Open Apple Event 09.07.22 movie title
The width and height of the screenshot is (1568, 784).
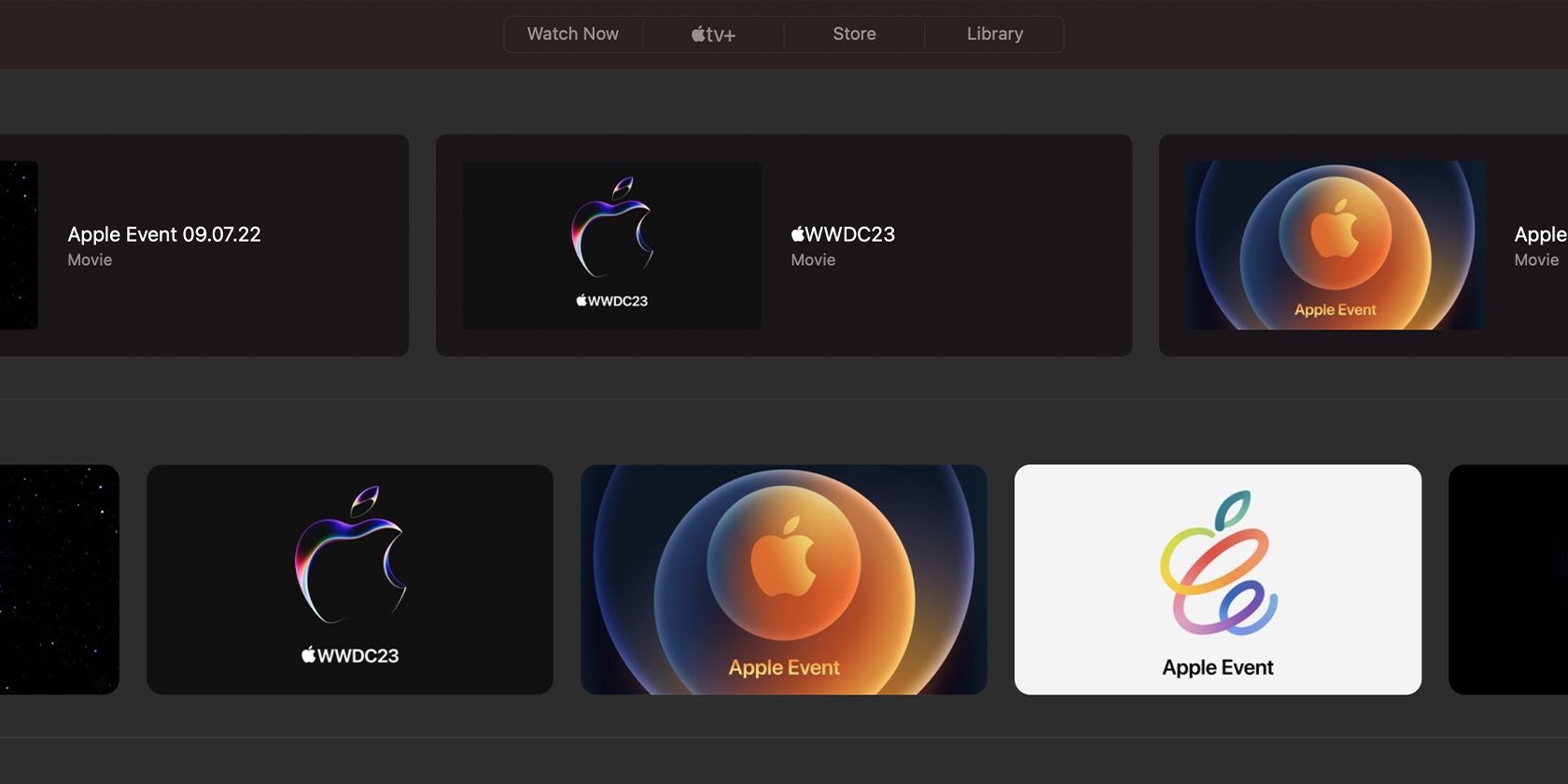click(x=164, y=234)
